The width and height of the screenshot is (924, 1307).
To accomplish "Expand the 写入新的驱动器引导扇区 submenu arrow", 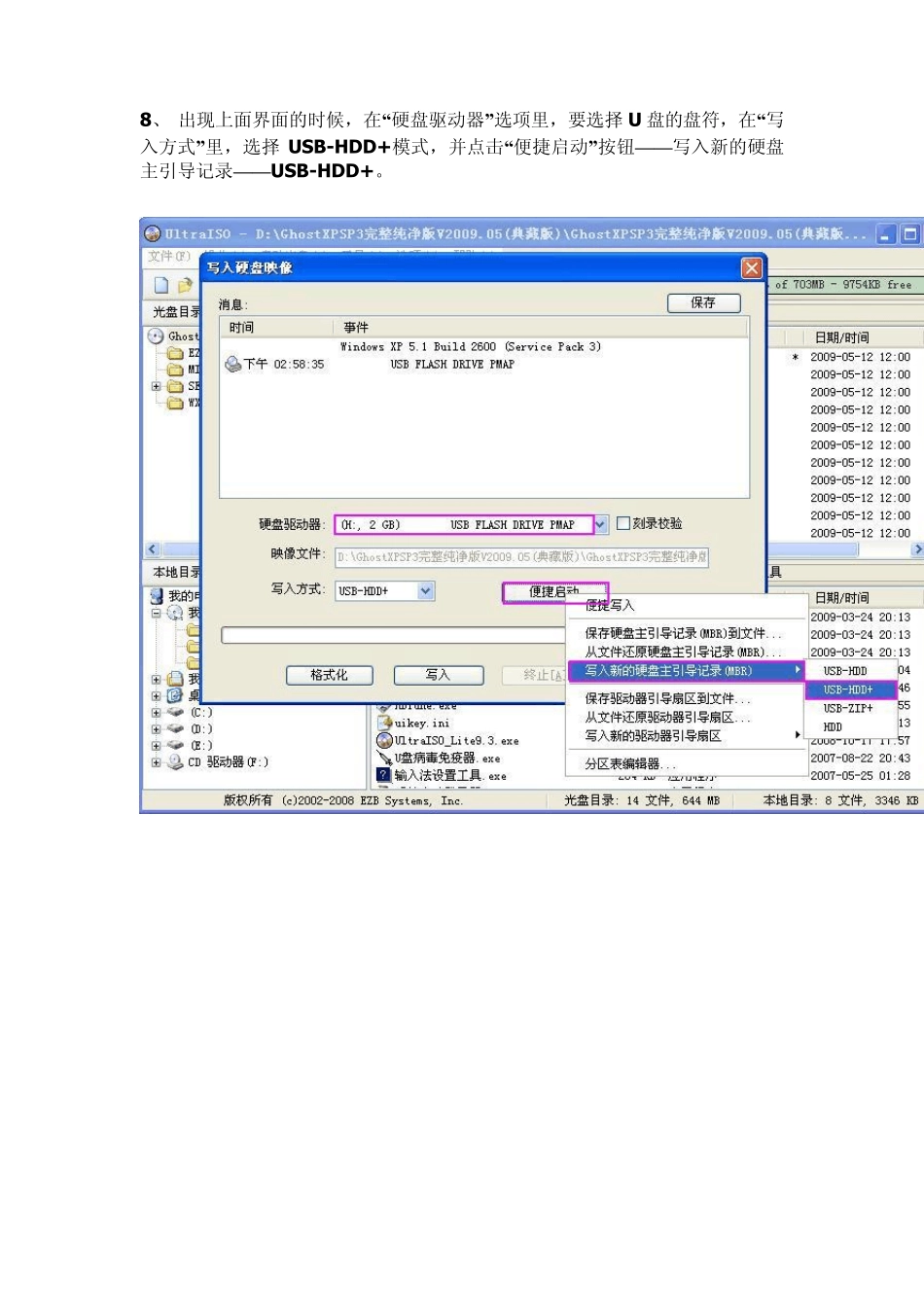I will click(798, 735).
